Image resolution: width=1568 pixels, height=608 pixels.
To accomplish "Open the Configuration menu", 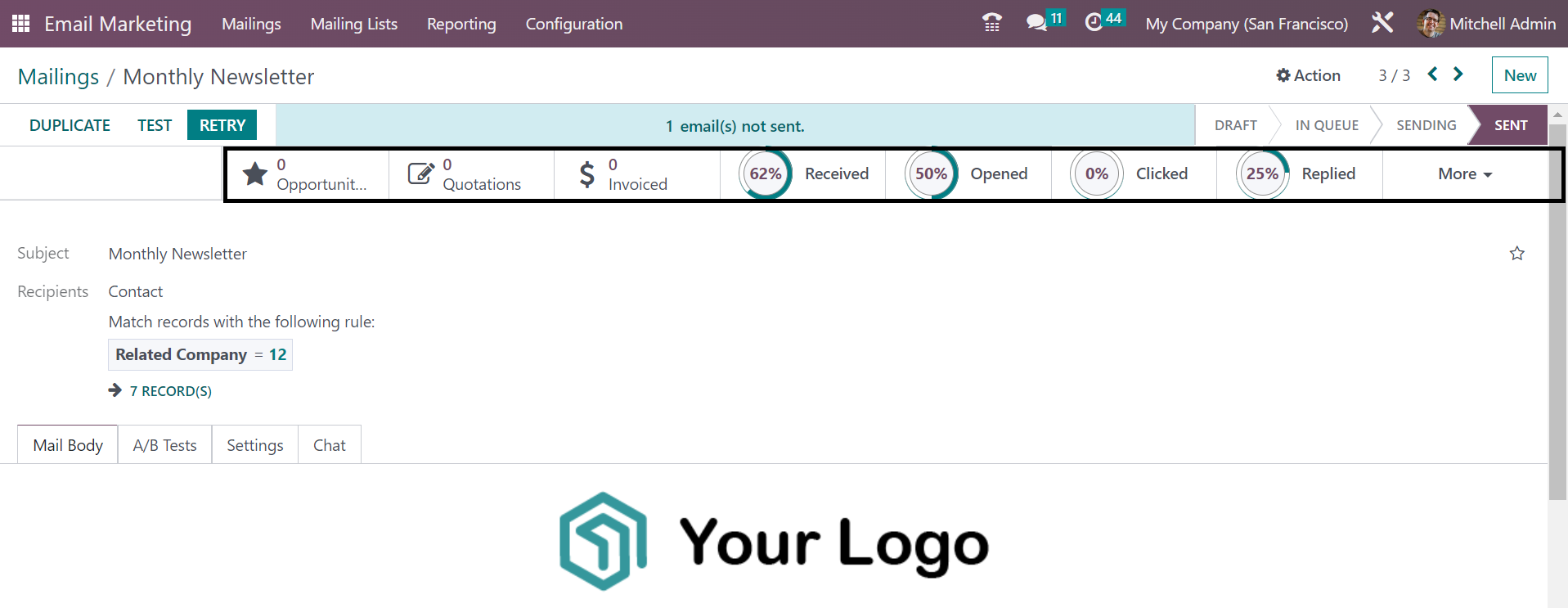I will [574, 24].
